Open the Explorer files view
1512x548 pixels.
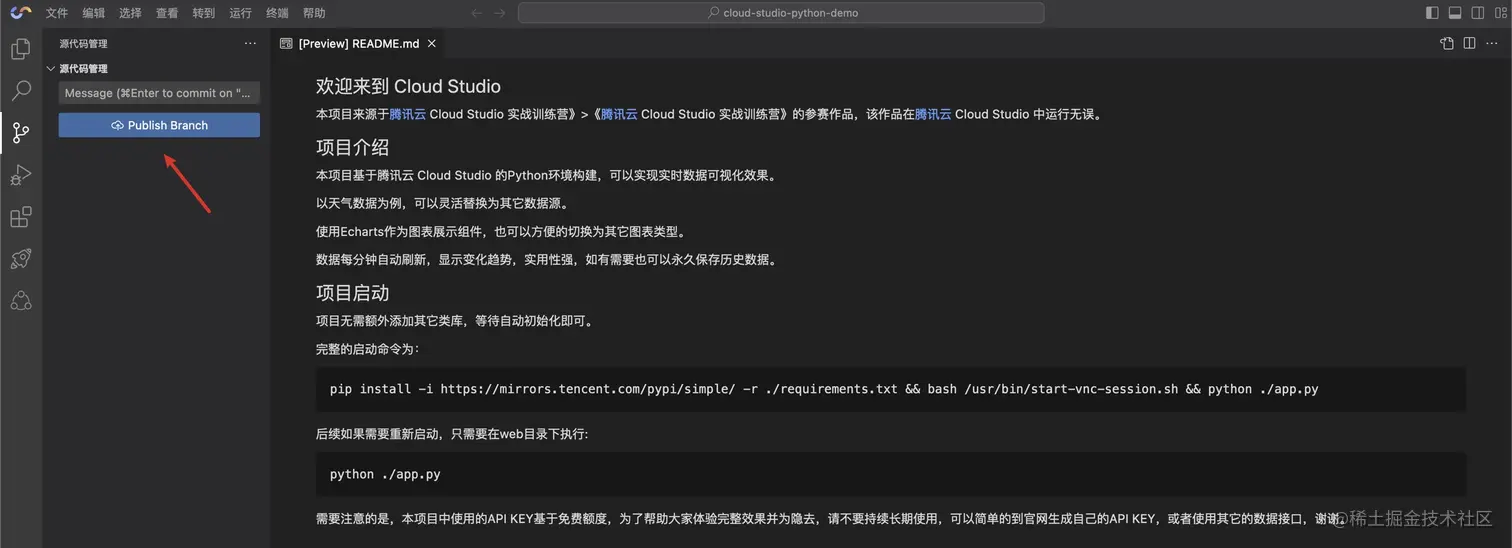click(21, 48)
